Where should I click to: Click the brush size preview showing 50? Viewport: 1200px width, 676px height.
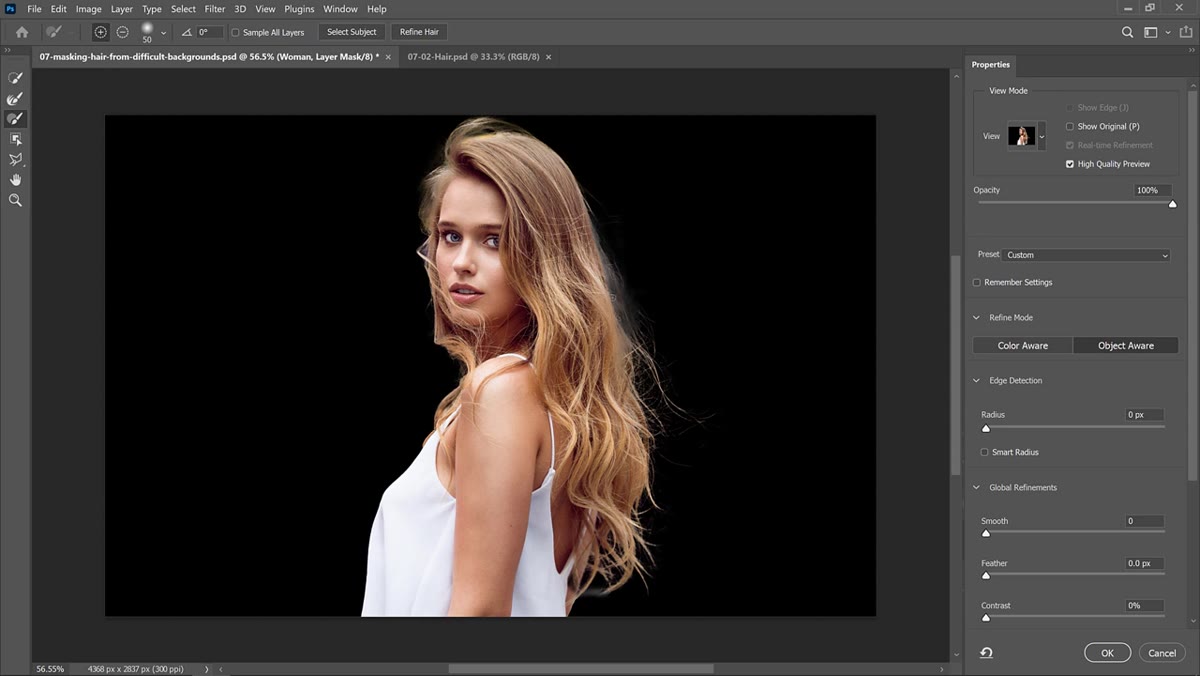point(147,32)
